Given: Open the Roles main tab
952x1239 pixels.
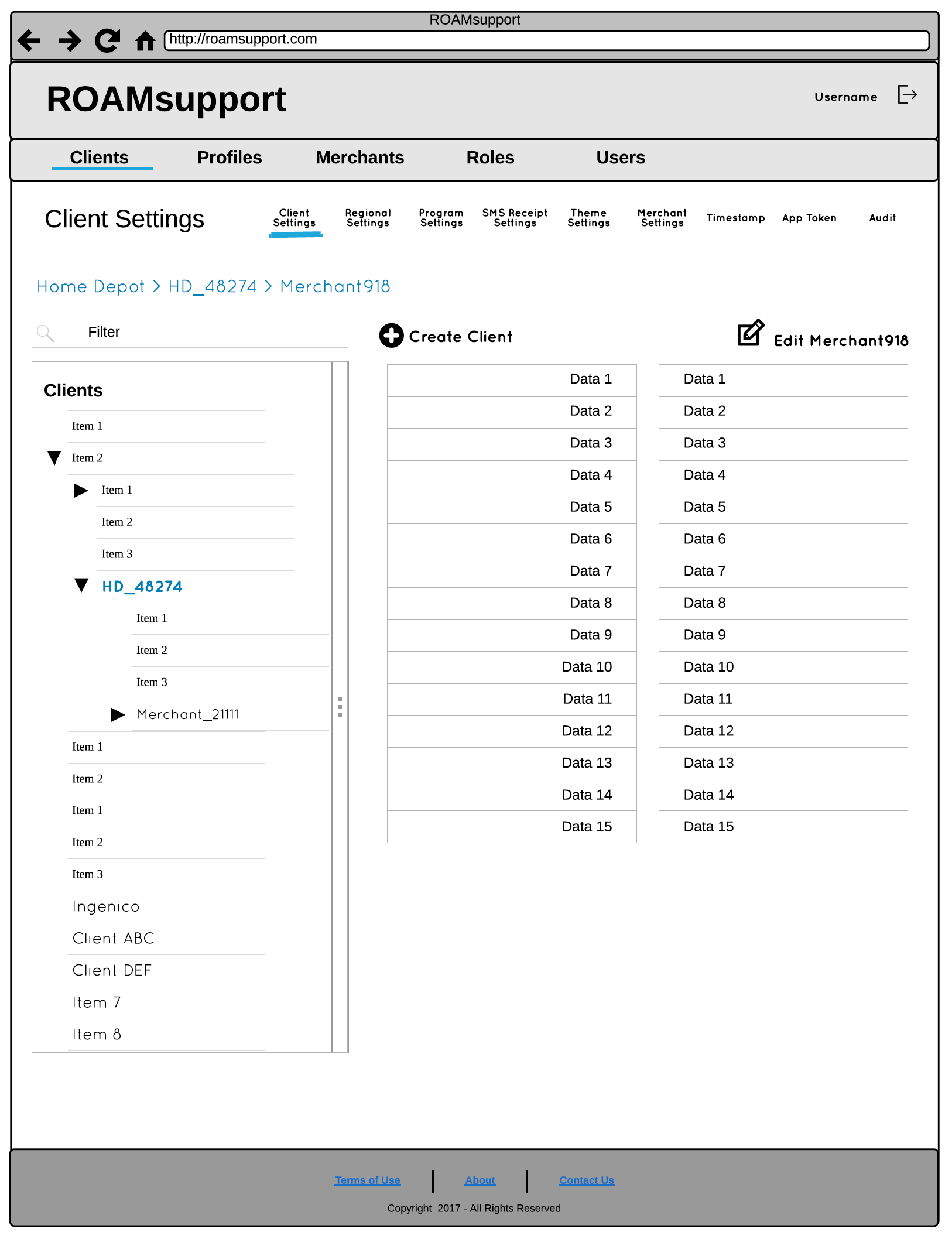Looking at the screenshot, I should [491, 158].
